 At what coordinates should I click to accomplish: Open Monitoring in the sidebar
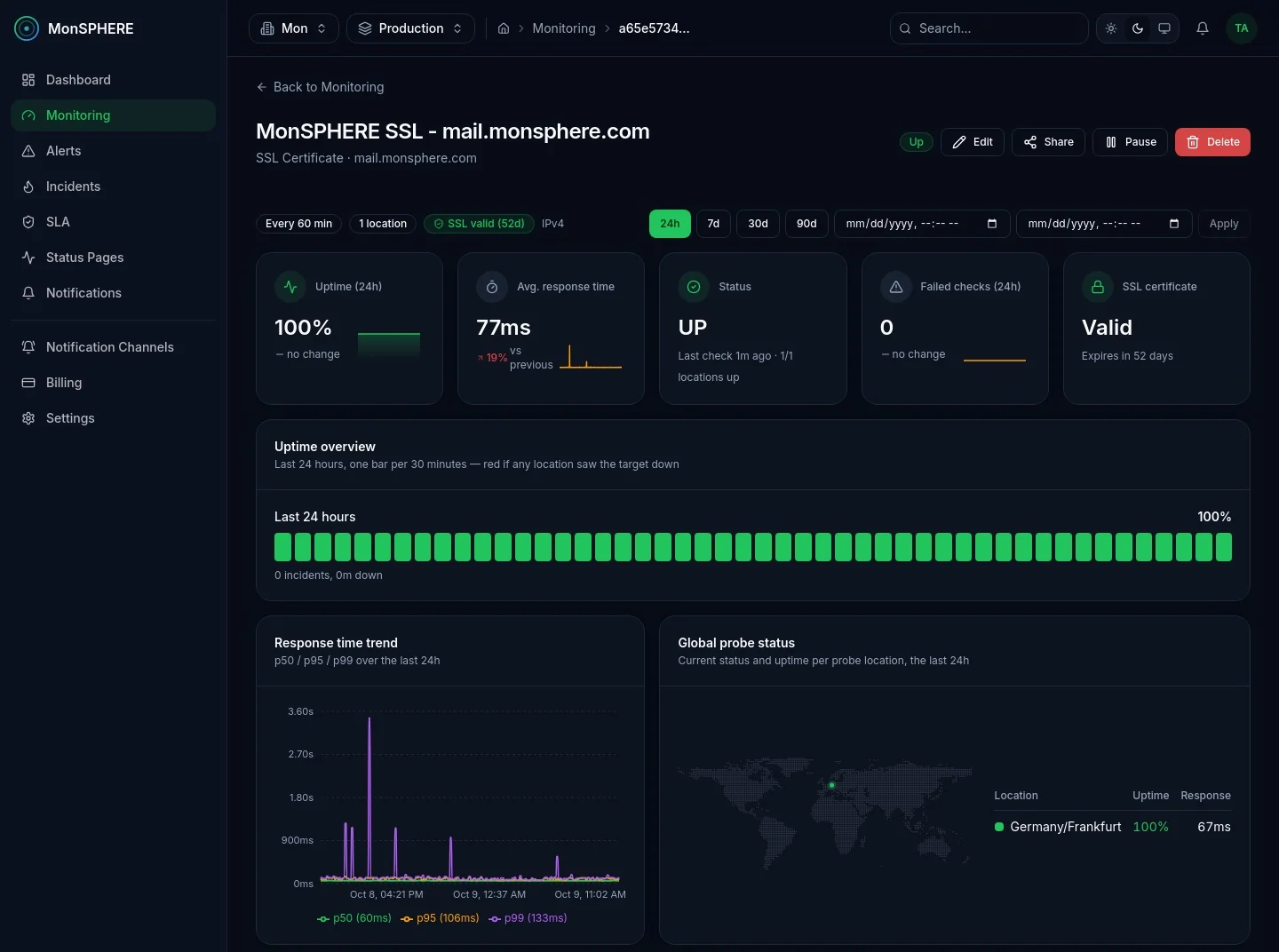113,115
